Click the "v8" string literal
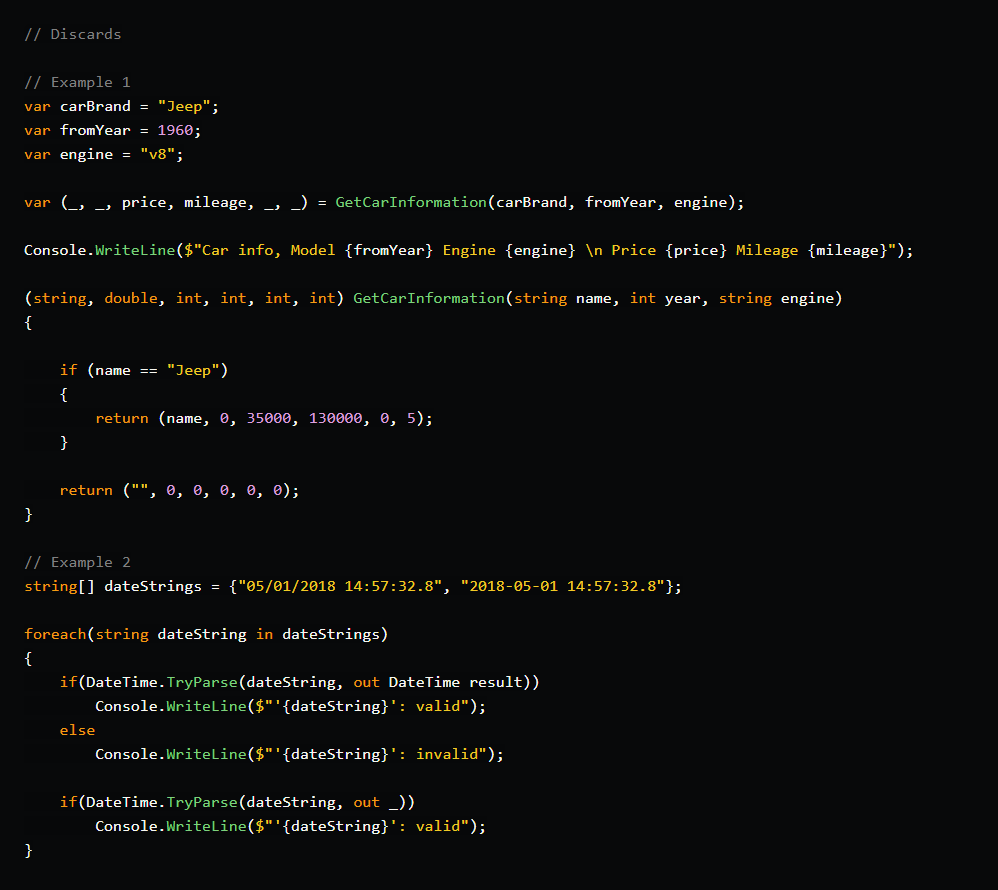Image resolution: width=998 pixels, height=890 pixels. point(157,155)
